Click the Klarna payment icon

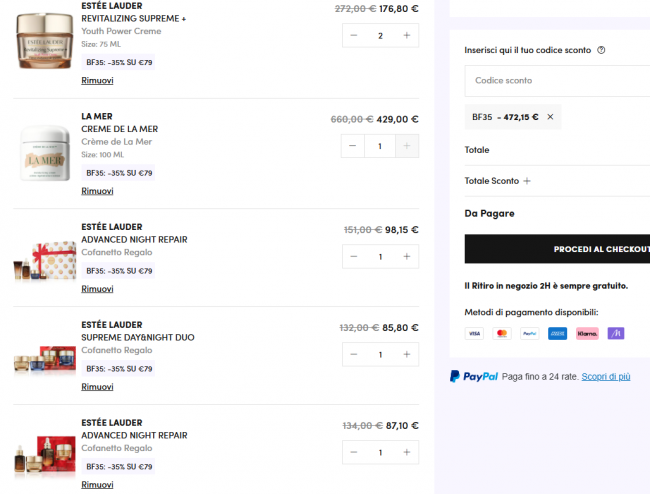[587, 333]
